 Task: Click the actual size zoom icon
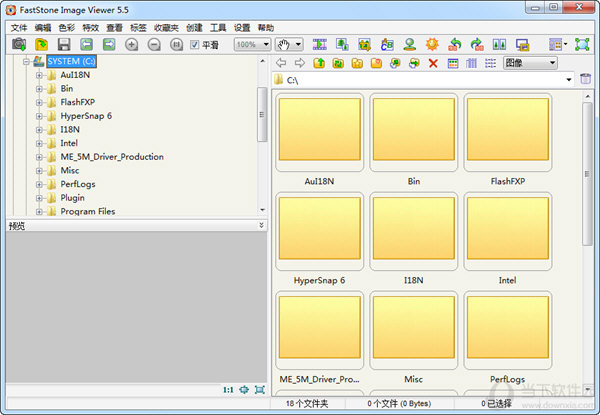click(x=176, y=44)
